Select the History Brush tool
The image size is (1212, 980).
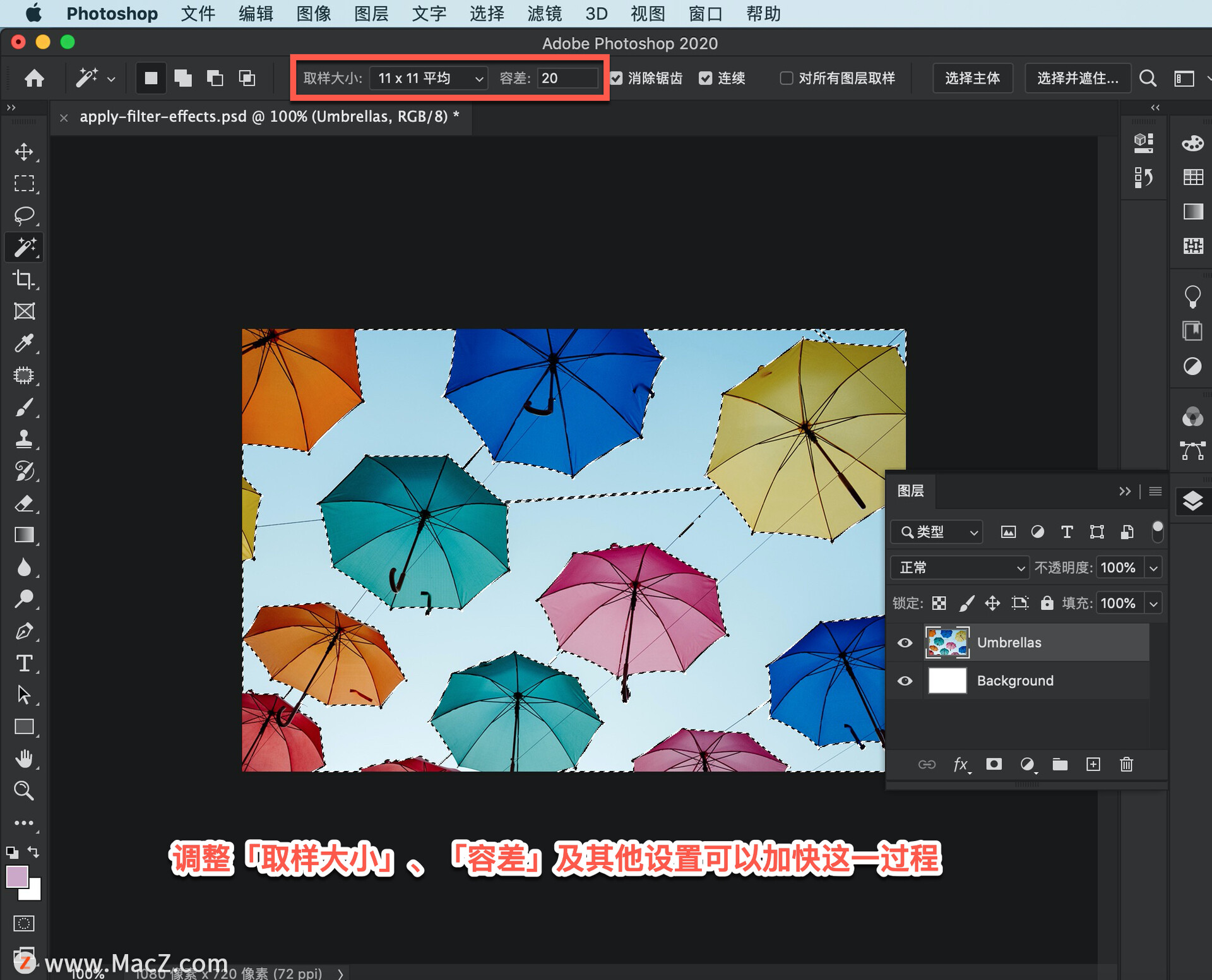pyautogui.click(x=24, y=471)
